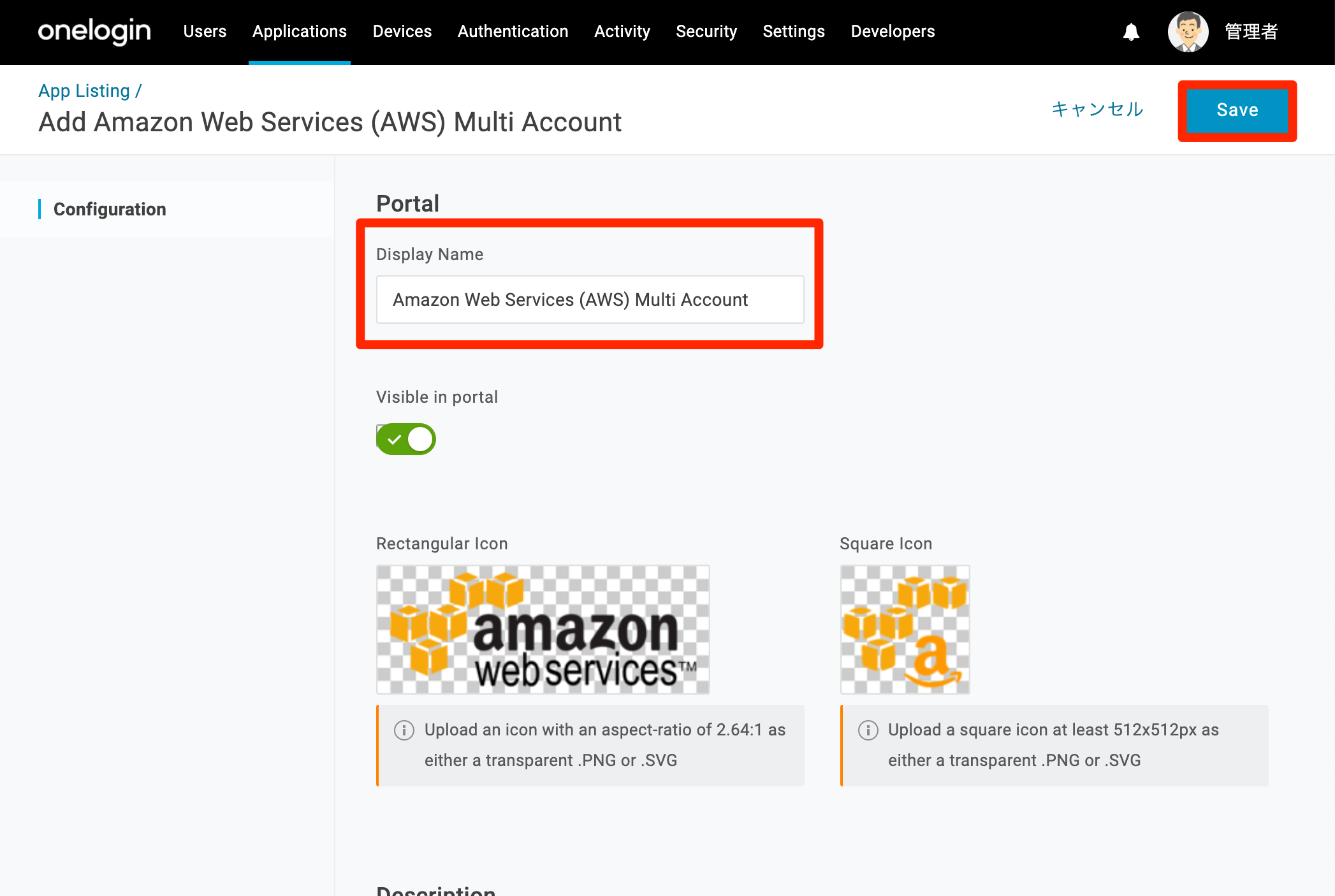Click the Save button

pyautogui.click(x=1237, y=110)
